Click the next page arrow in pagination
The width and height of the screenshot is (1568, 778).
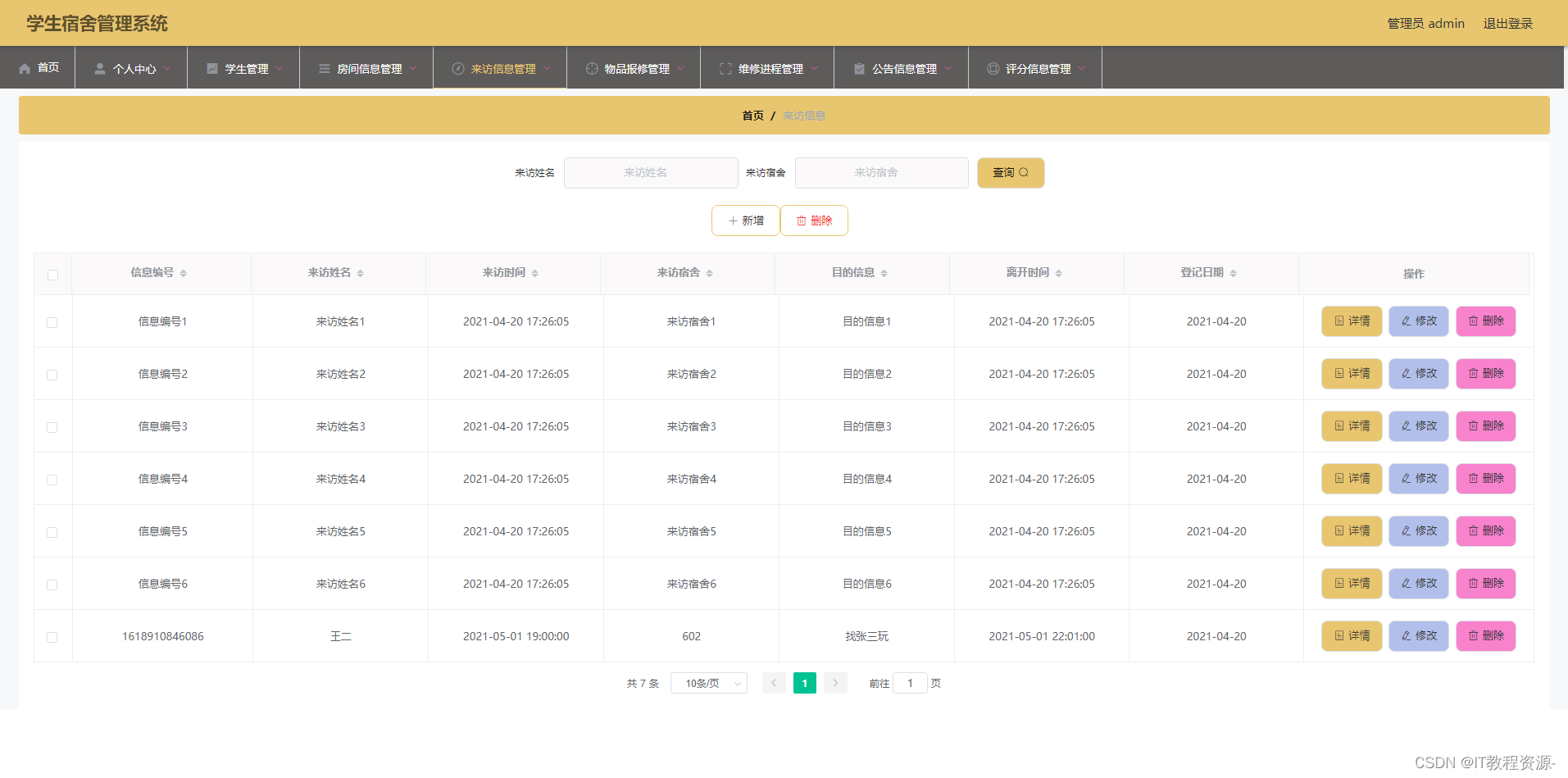pos(835,683)
